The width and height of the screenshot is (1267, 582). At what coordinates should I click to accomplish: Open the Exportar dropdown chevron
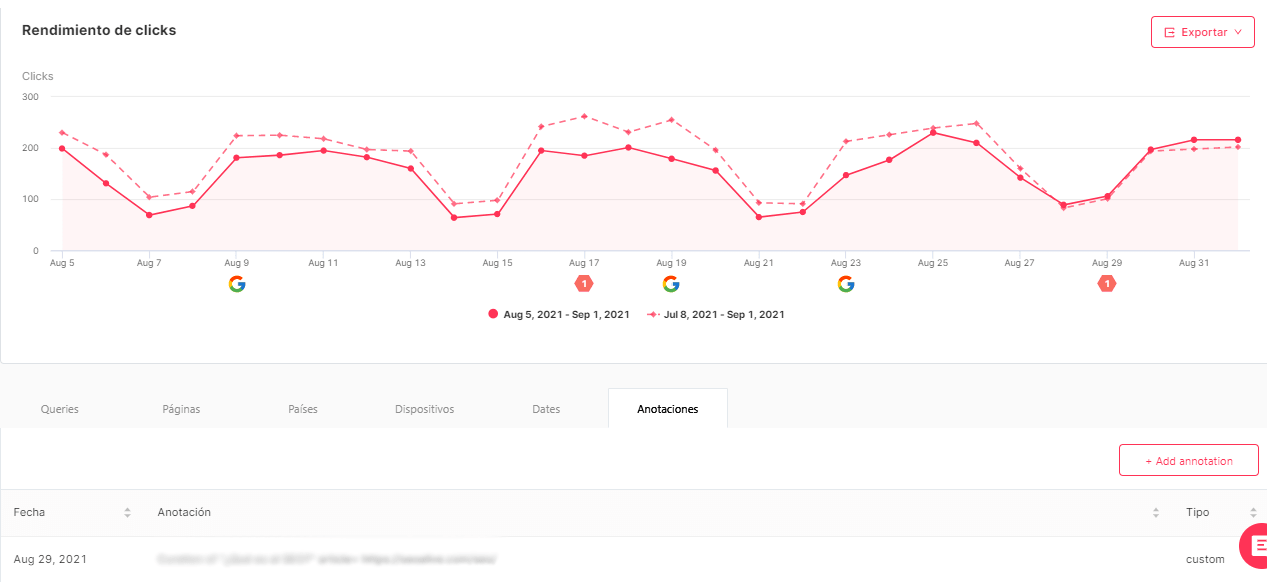click(1237, 31)
